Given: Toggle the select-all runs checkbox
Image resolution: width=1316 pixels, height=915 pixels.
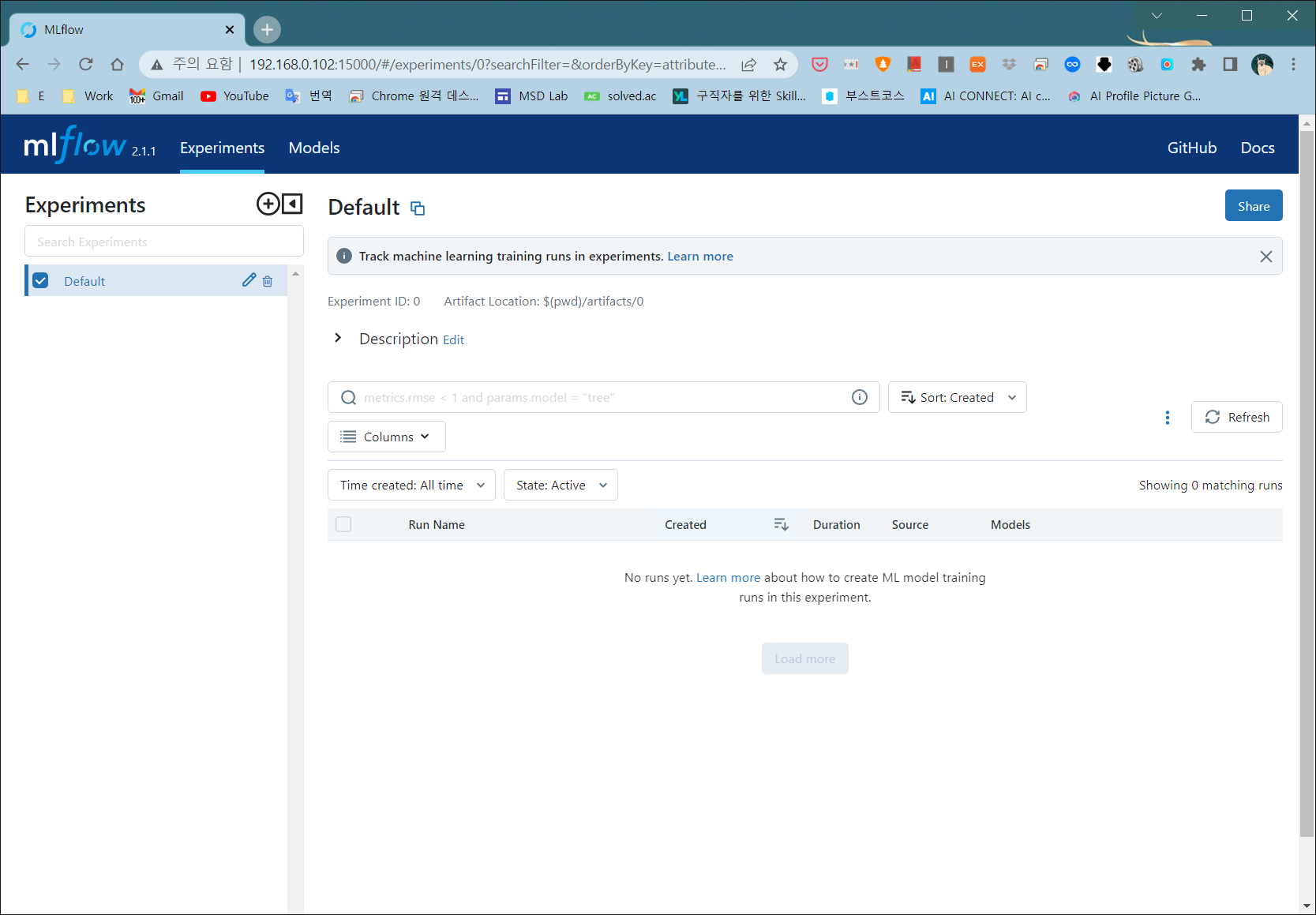Looking at the screenshot, I should pos(343,525).
